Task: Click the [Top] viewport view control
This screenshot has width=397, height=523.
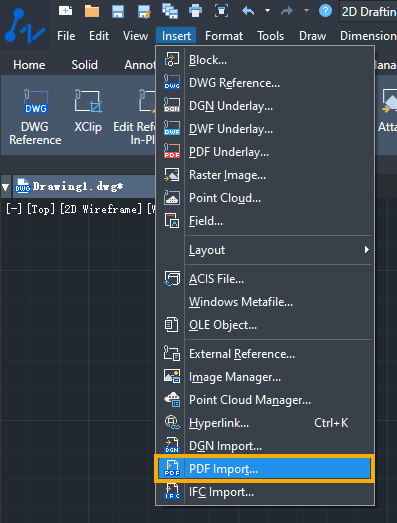Action: (40, 209)
